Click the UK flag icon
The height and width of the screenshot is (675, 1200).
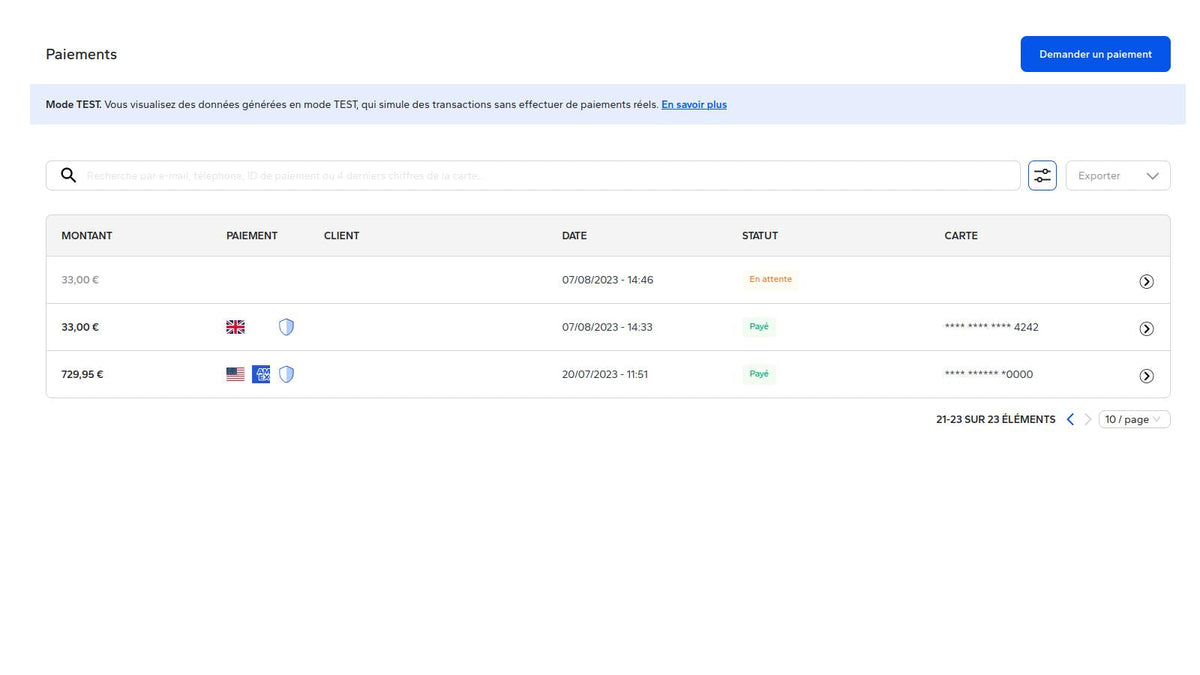[x=235, y=327]
